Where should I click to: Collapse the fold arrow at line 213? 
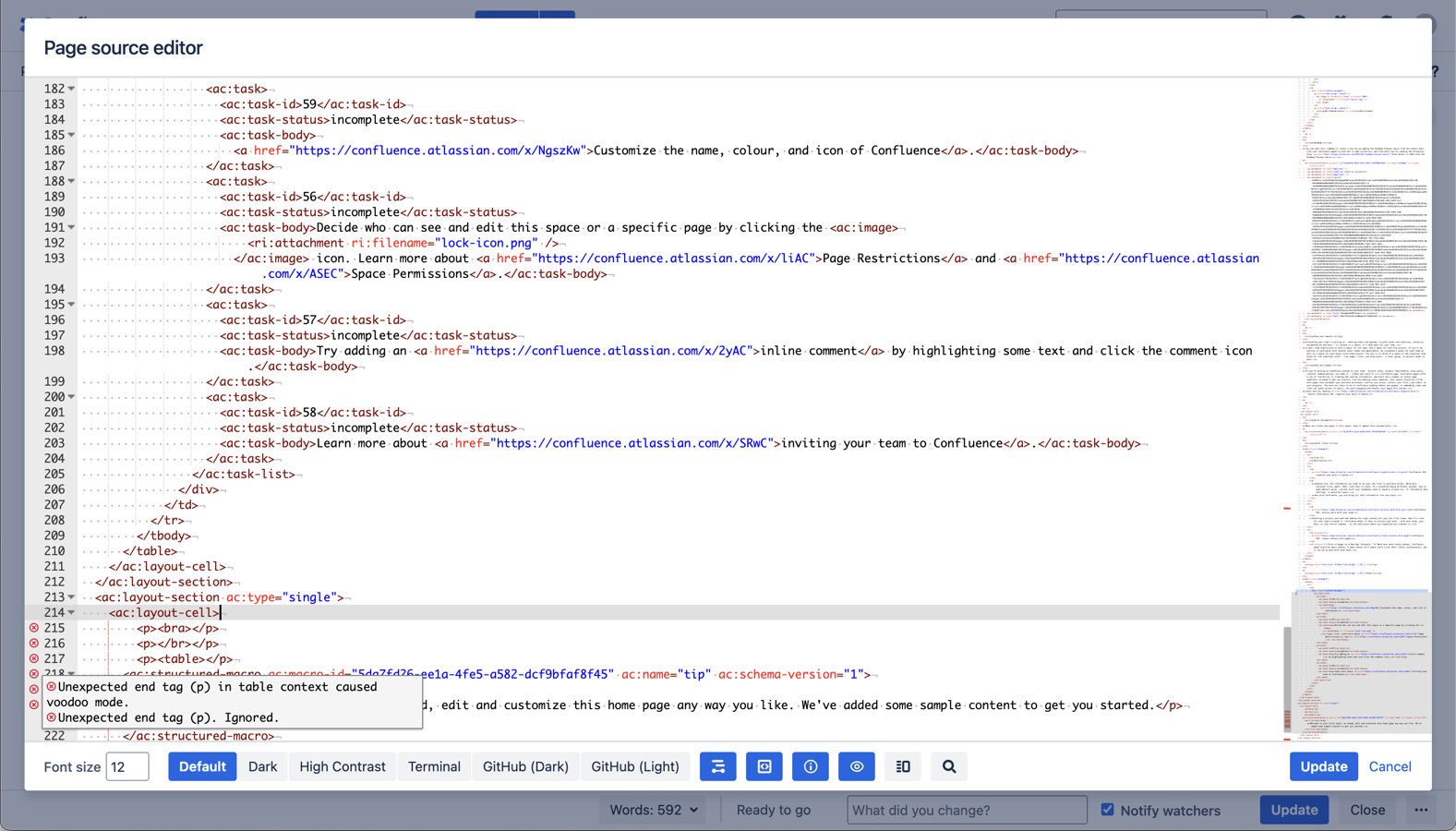point(71,597)
